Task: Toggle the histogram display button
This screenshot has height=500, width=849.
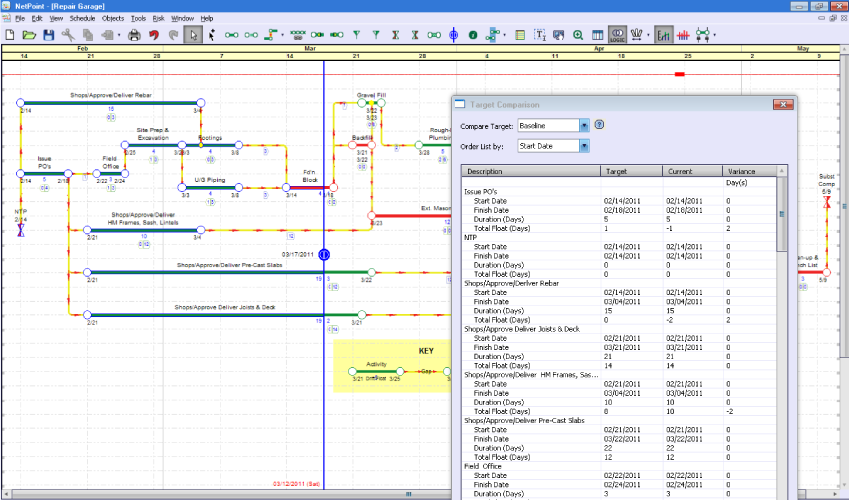Action: tap(664, 35)
